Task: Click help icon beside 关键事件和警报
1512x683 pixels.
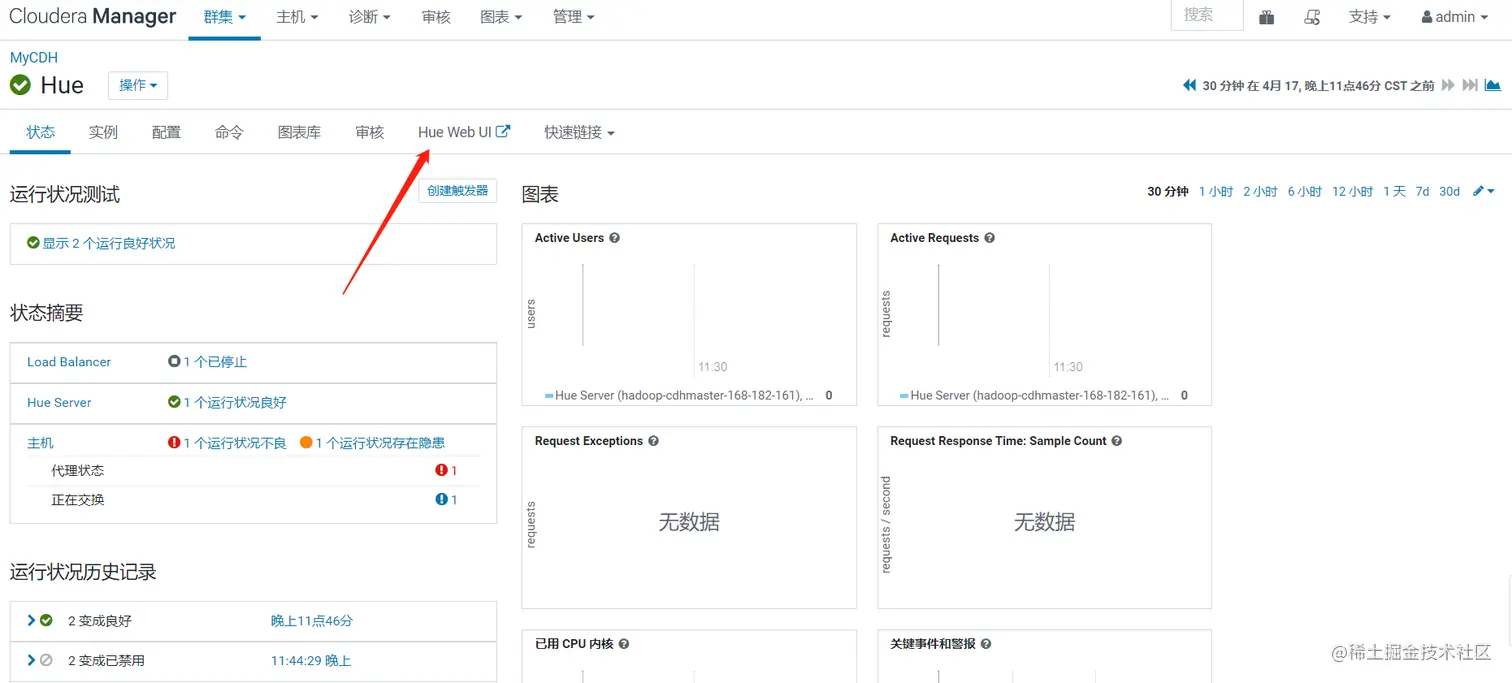Action: pos(986,644)
